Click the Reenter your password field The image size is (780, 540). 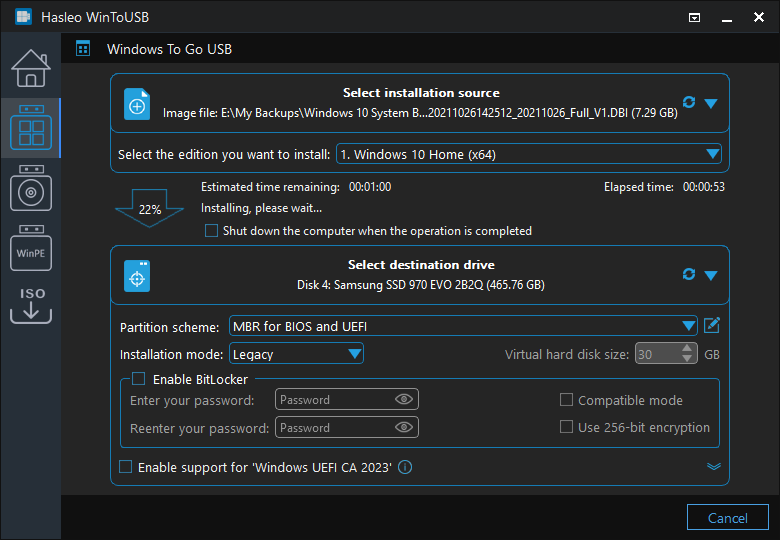346,427
